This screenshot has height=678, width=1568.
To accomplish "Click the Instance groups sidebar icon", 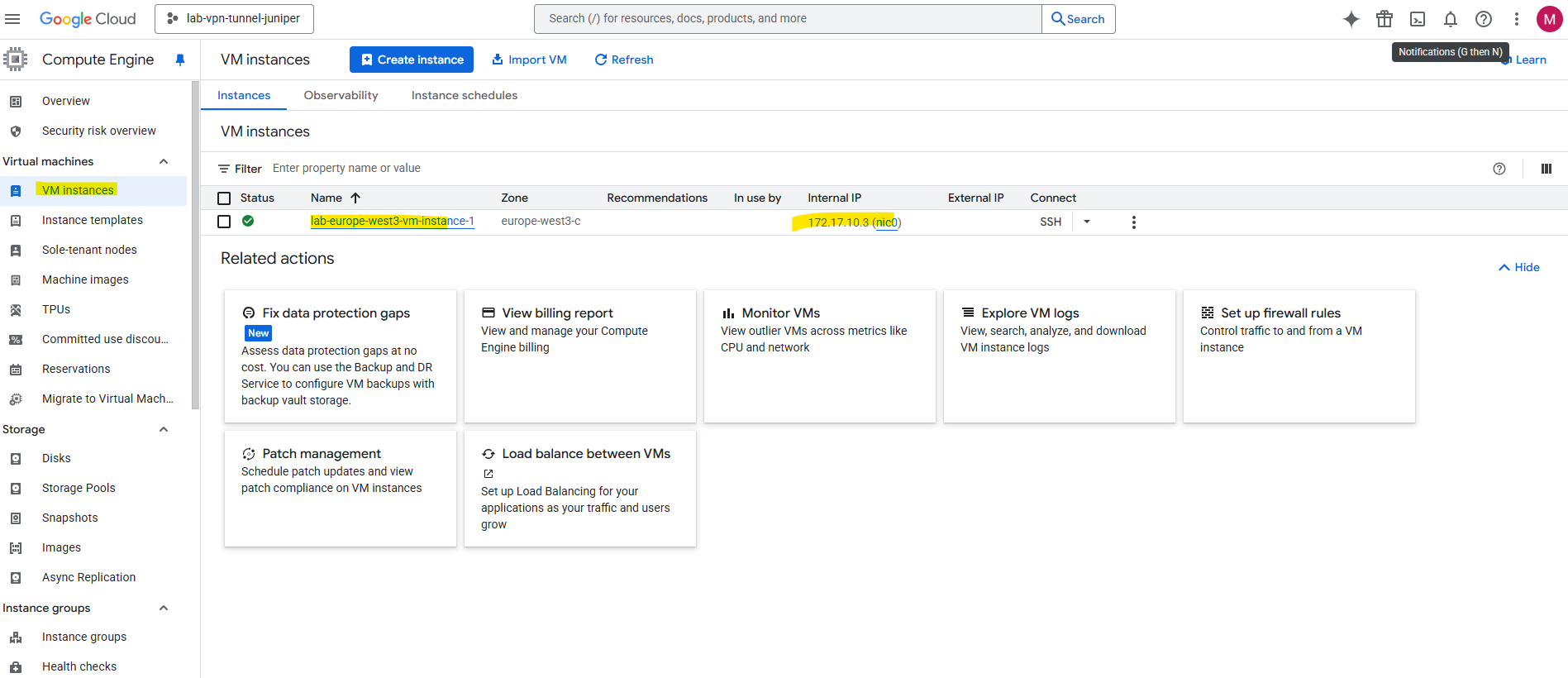I will pos(16,637).
